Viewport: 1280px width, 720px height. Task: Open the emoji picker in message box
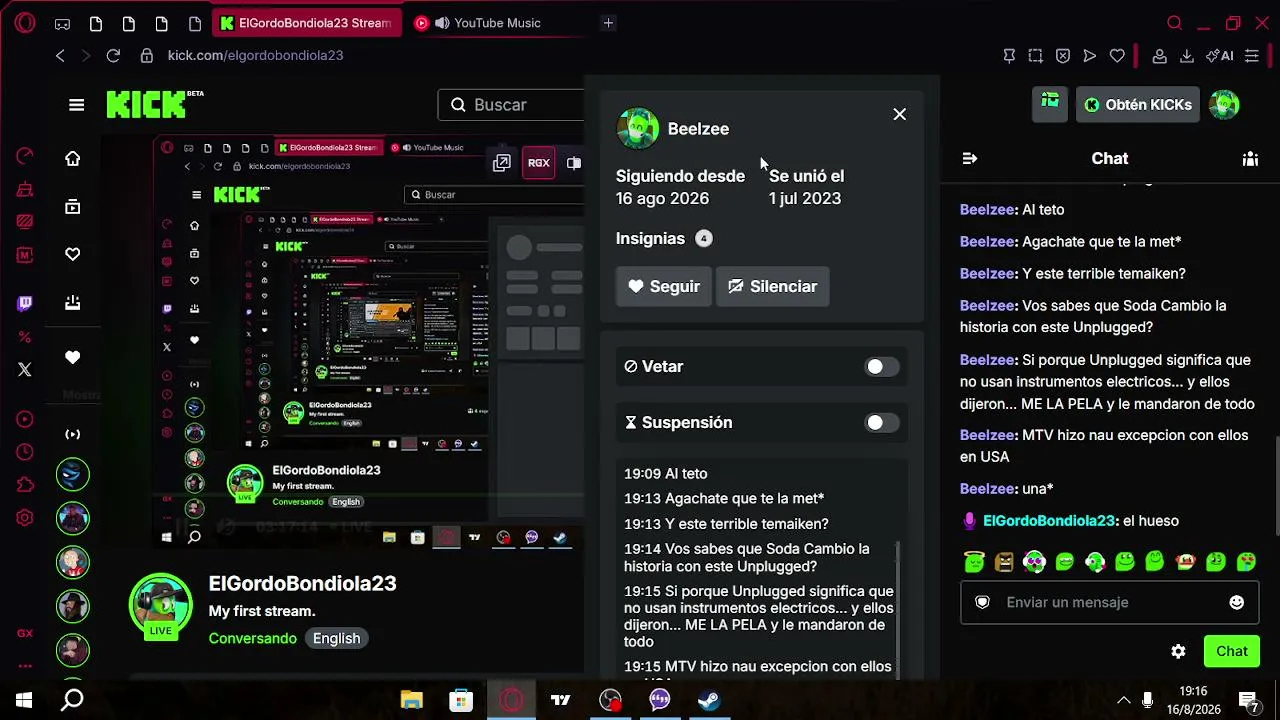pyautogui.click(x=1237, y=602)
